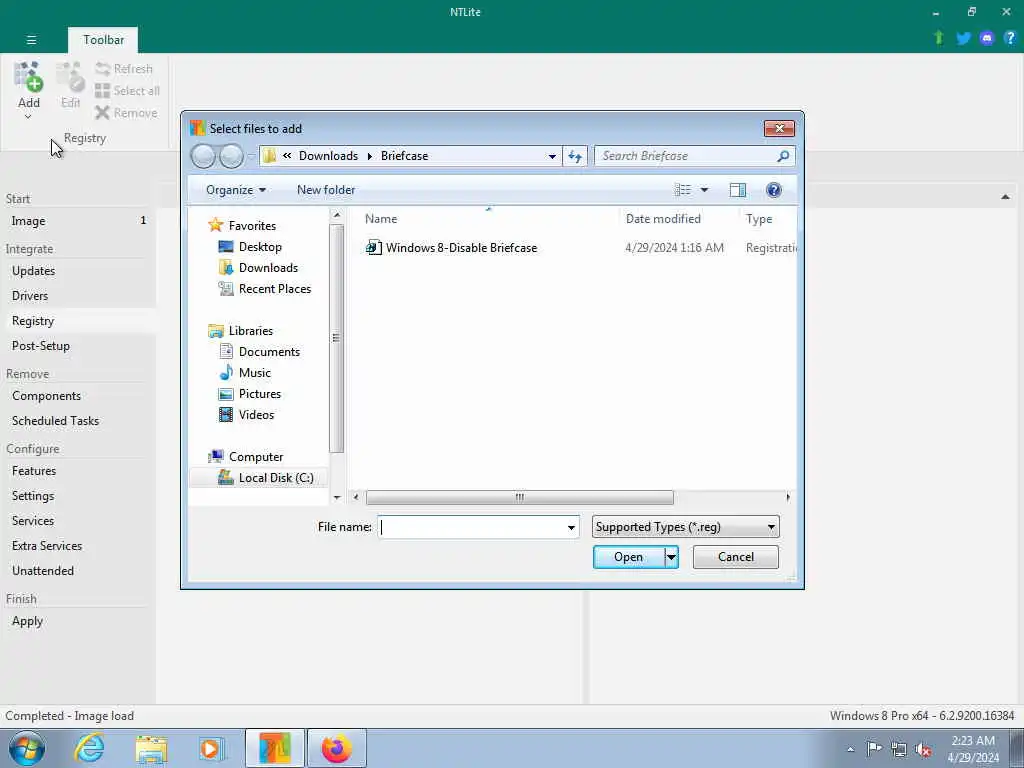Open the Organize menu
Image resolution: width=1024 pixels, height=768 pixels.
(236, 189)
